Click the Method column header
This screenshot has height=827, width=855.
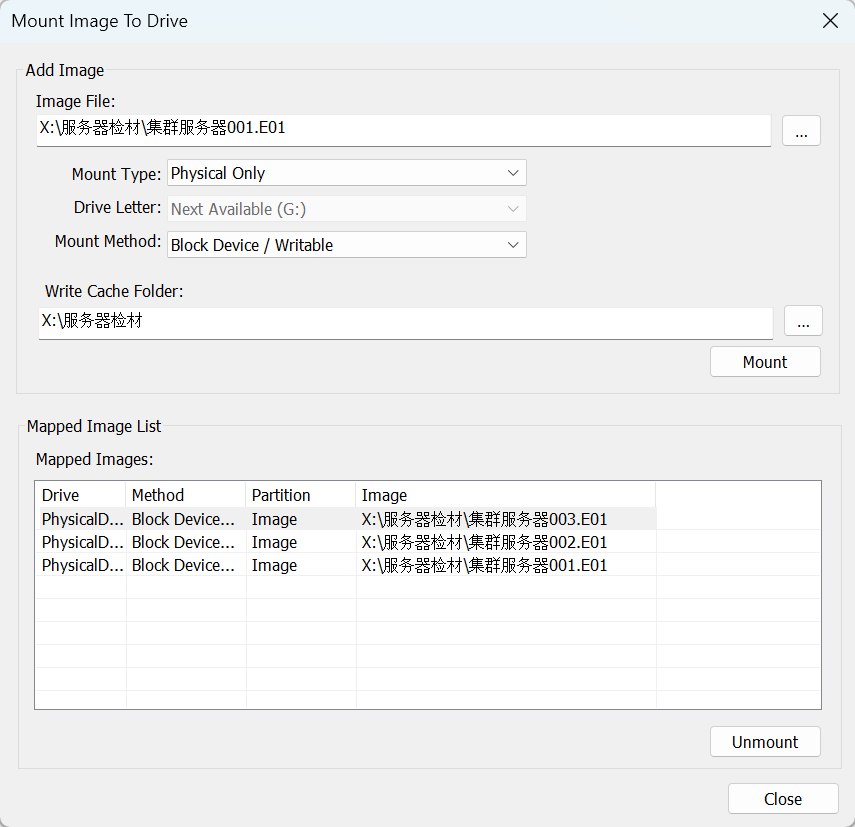tap(186, 495)
